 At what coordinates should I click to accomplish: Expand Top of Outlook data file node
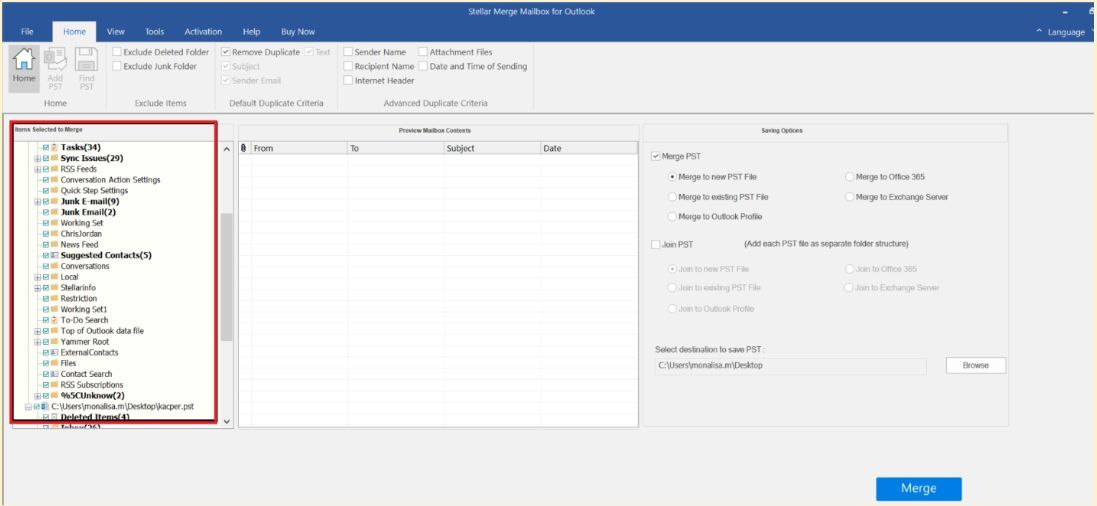click(38, 331)
